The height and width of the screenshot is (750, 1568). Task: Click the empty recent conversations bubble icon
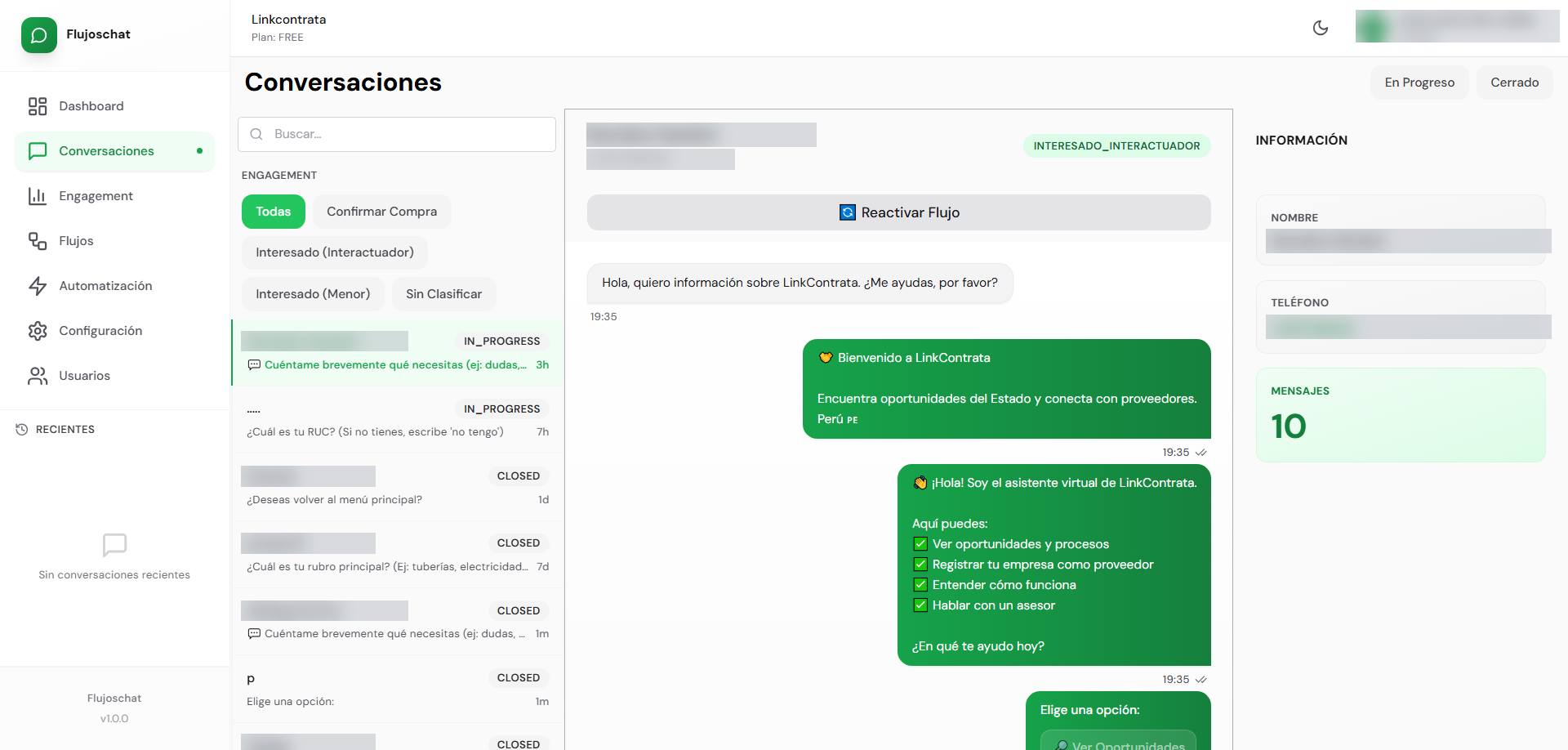click(x=114, y=545)
